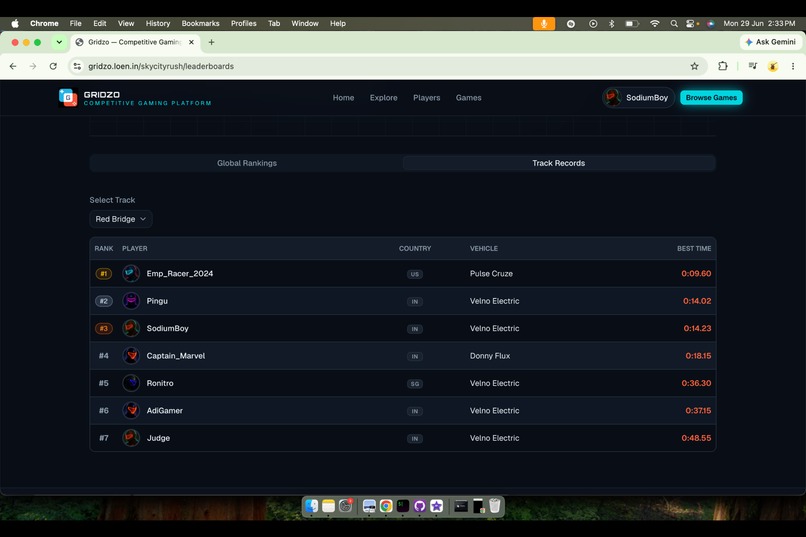Screen dimensions: 806x537
Task: Open SodiumBoy profile avatar in header
Action: click(x=612, y=98)
